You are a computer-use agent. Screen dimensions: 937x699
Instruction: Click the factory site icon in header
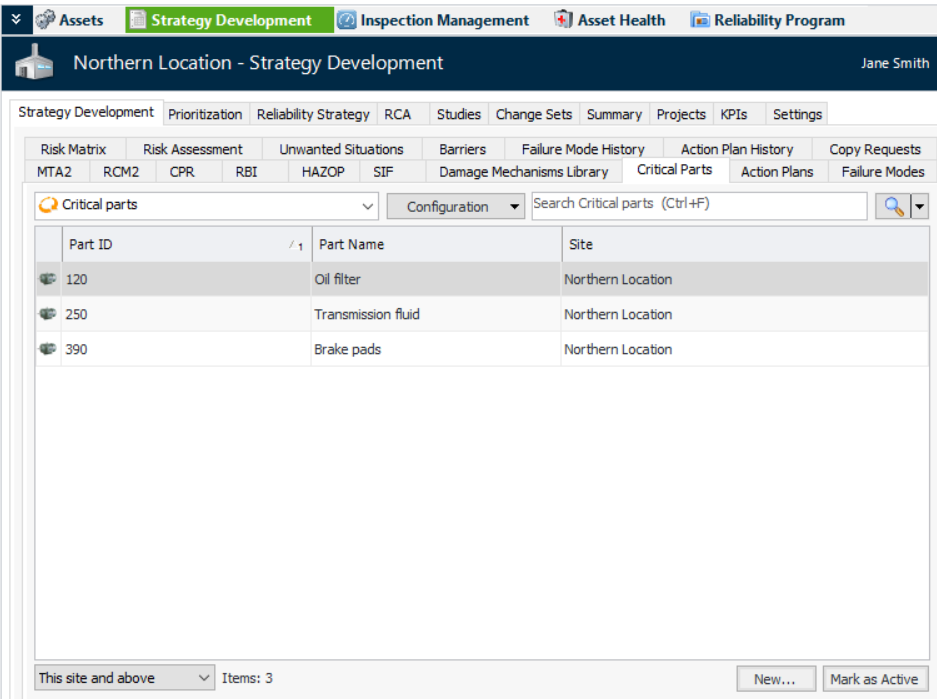pyautogui.click(x=34, y=62)
